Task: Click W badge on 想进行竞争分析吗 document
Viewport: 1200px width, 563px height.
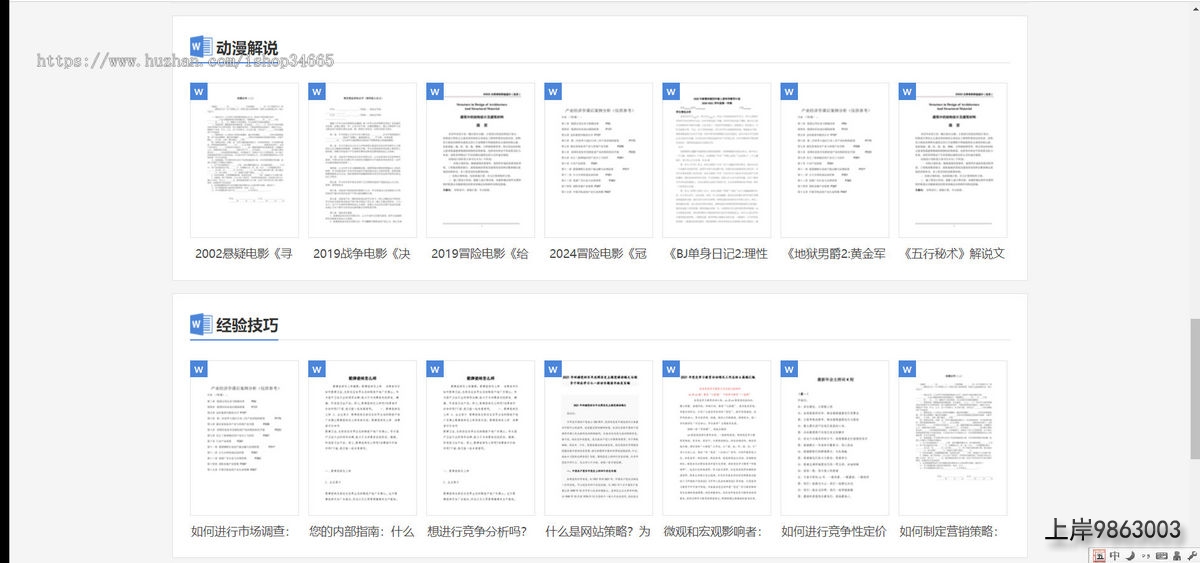Action: (434, 370)
